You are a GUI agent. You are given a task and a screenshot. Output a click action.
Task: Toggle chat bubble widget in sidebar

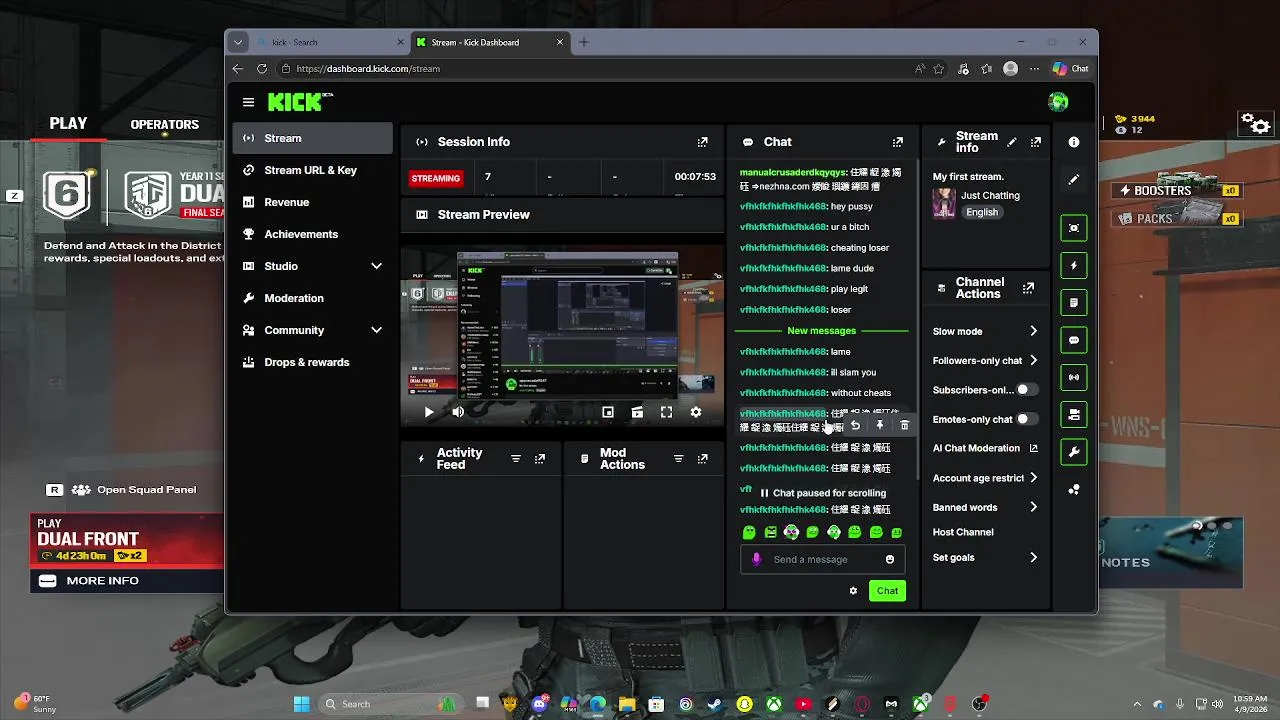[1074, 340]
